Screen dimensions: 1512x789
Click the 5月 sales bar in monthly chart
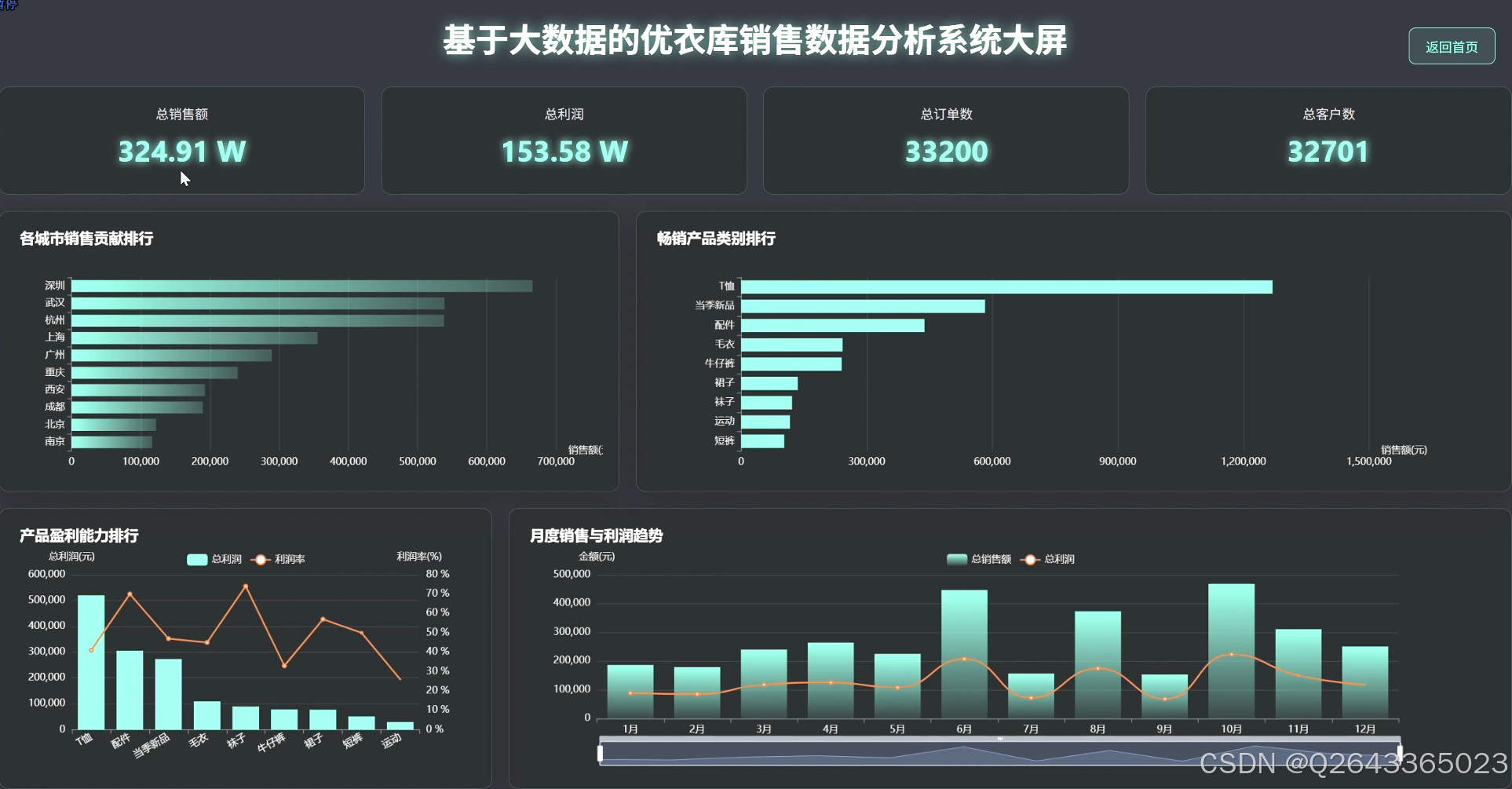897,686
